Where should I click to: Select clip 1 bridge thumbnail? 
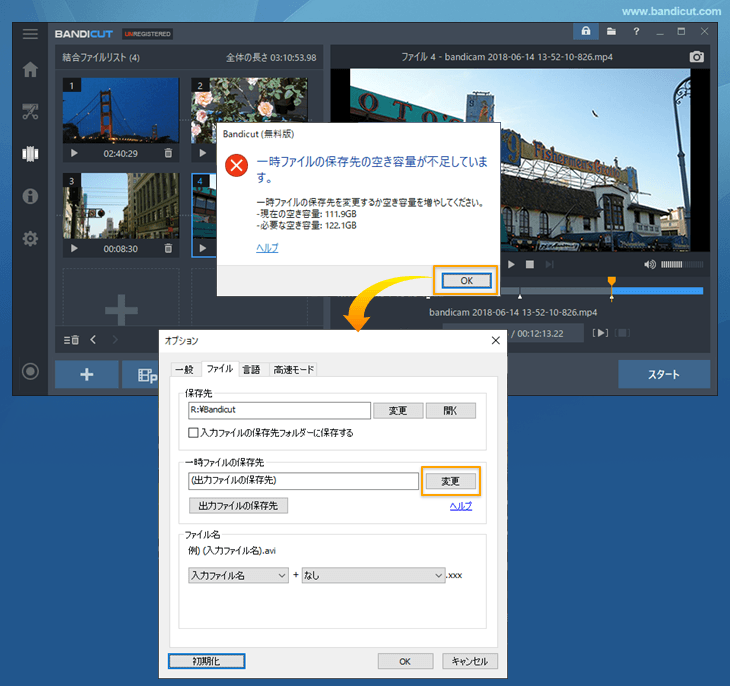(121, 110)
